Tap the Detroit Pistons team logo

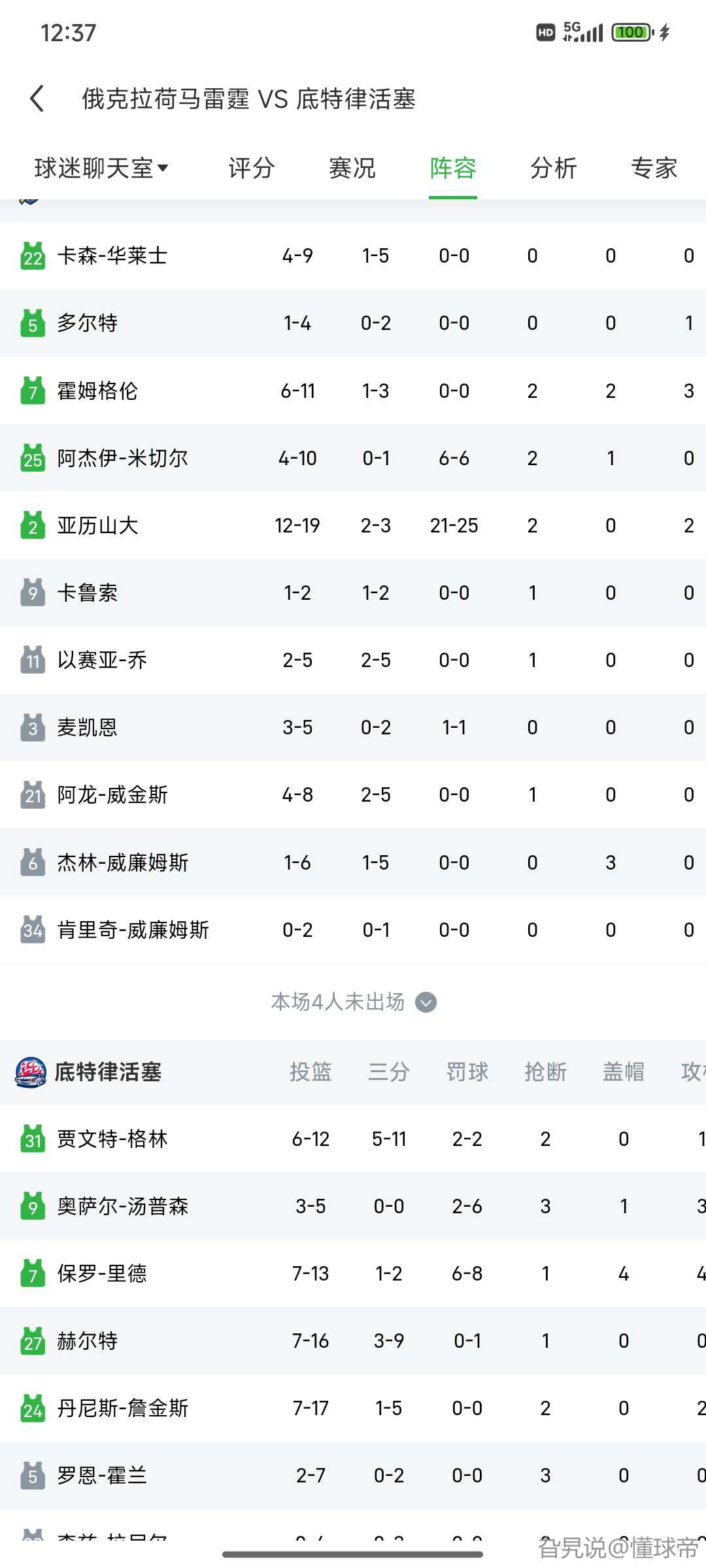tap(31, 1071)
